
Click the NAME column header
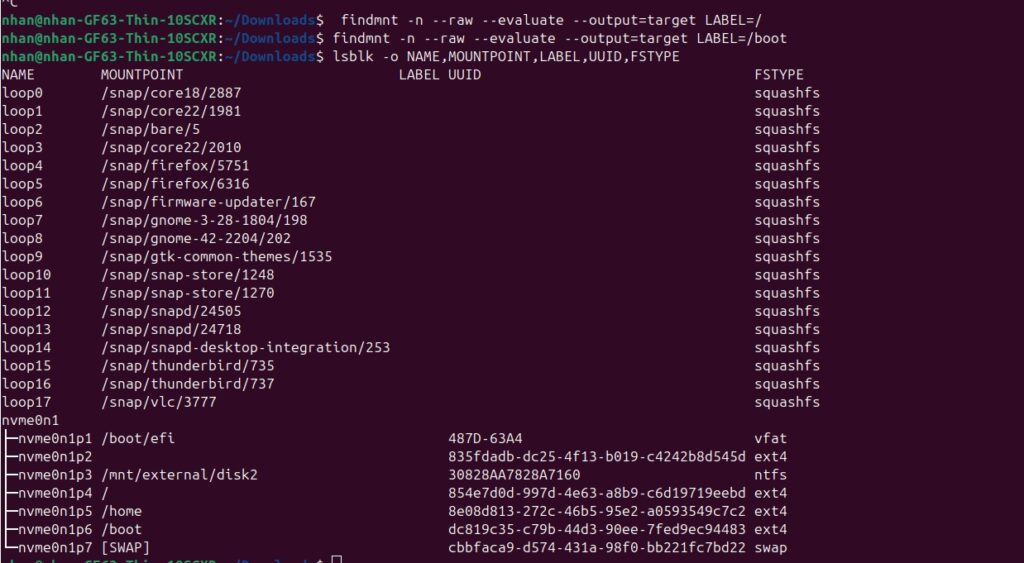[18, 75]
